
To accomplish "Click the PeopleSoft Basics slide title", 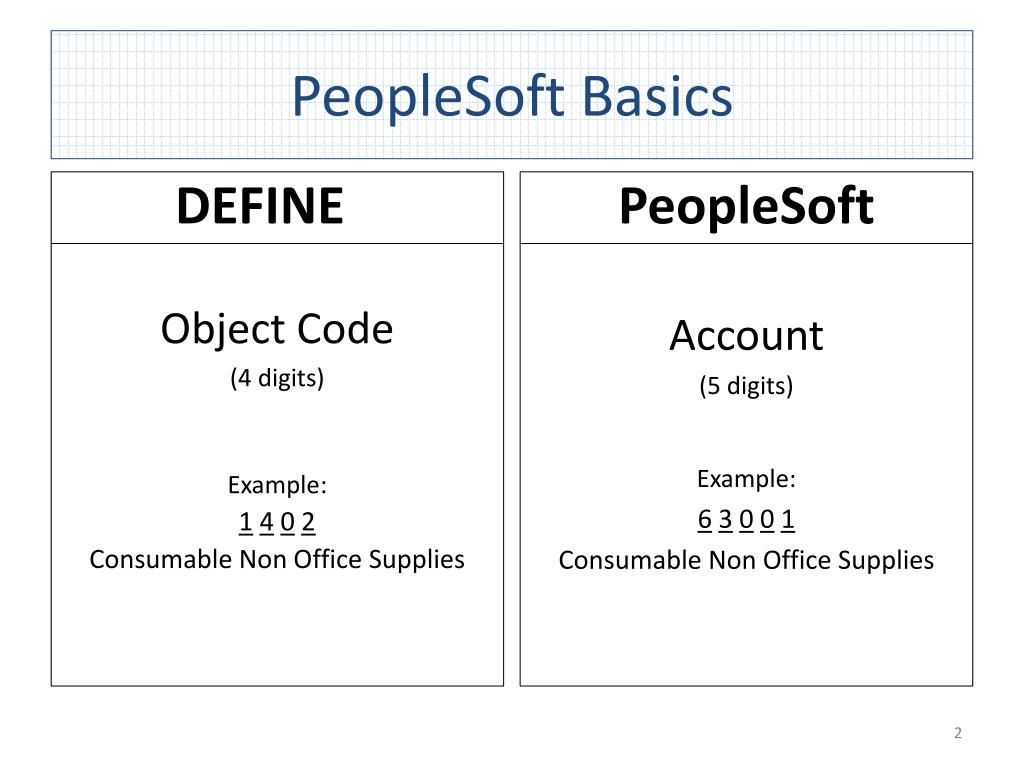I will [512, 97].
